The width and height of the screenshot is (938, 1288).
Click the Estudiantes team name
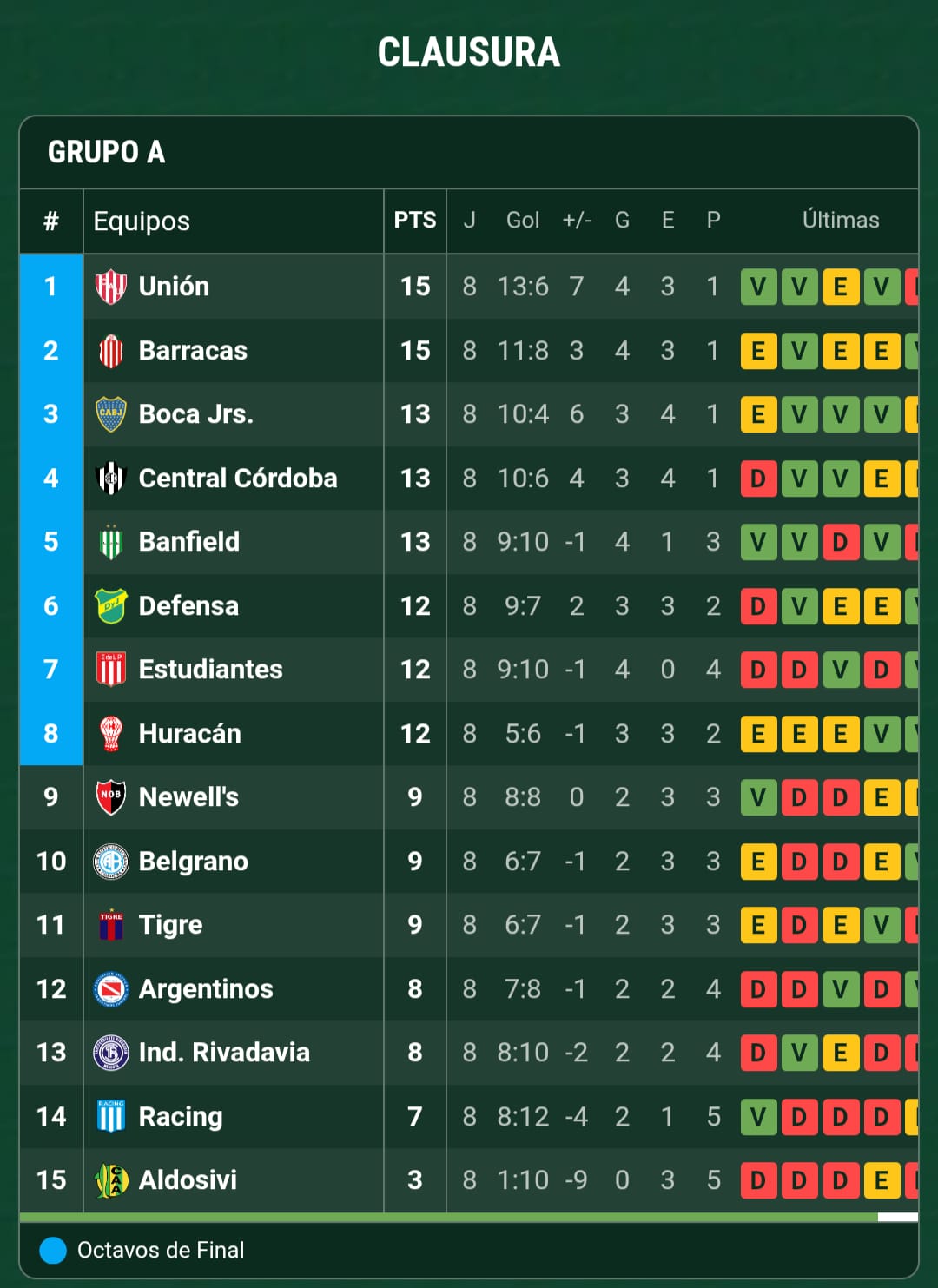(210, 670)
